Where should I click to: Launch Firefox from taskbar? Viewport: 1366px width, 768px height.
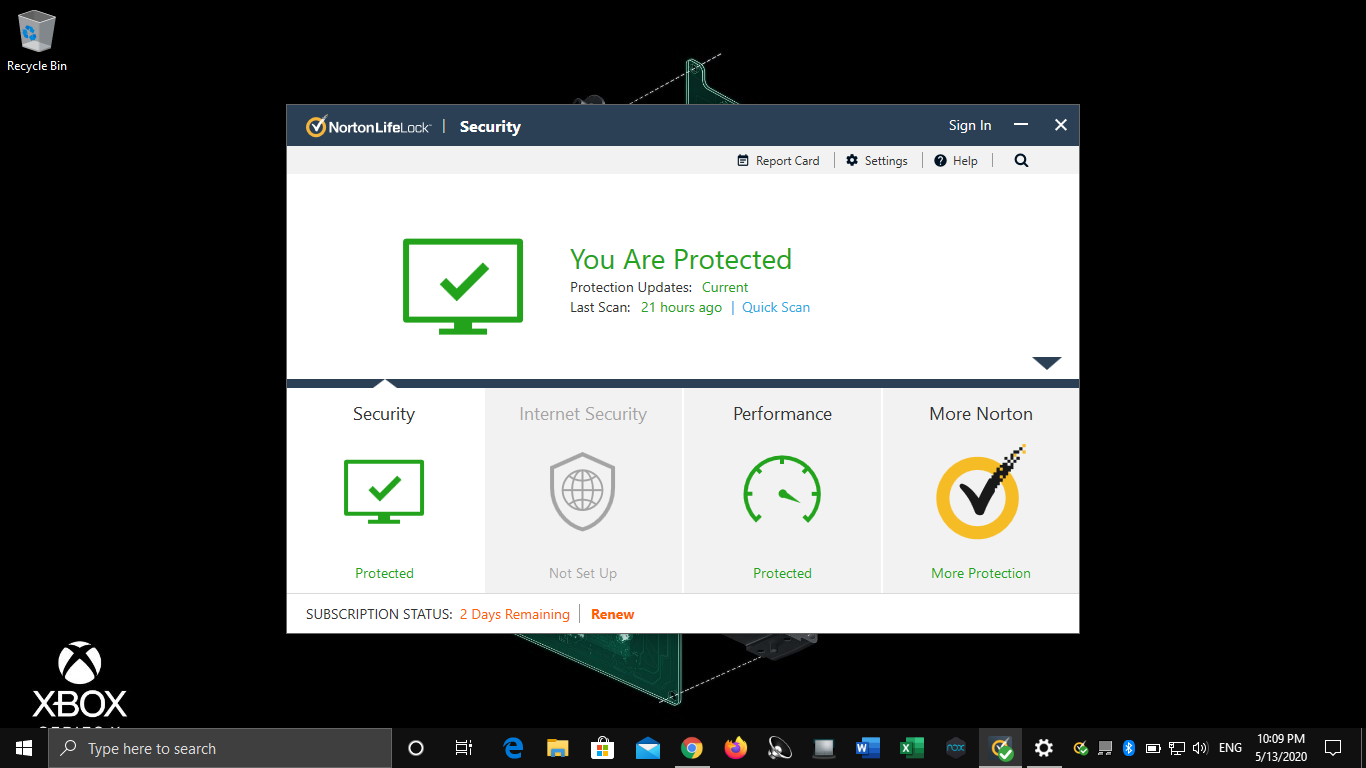click(x=736, y=748)
